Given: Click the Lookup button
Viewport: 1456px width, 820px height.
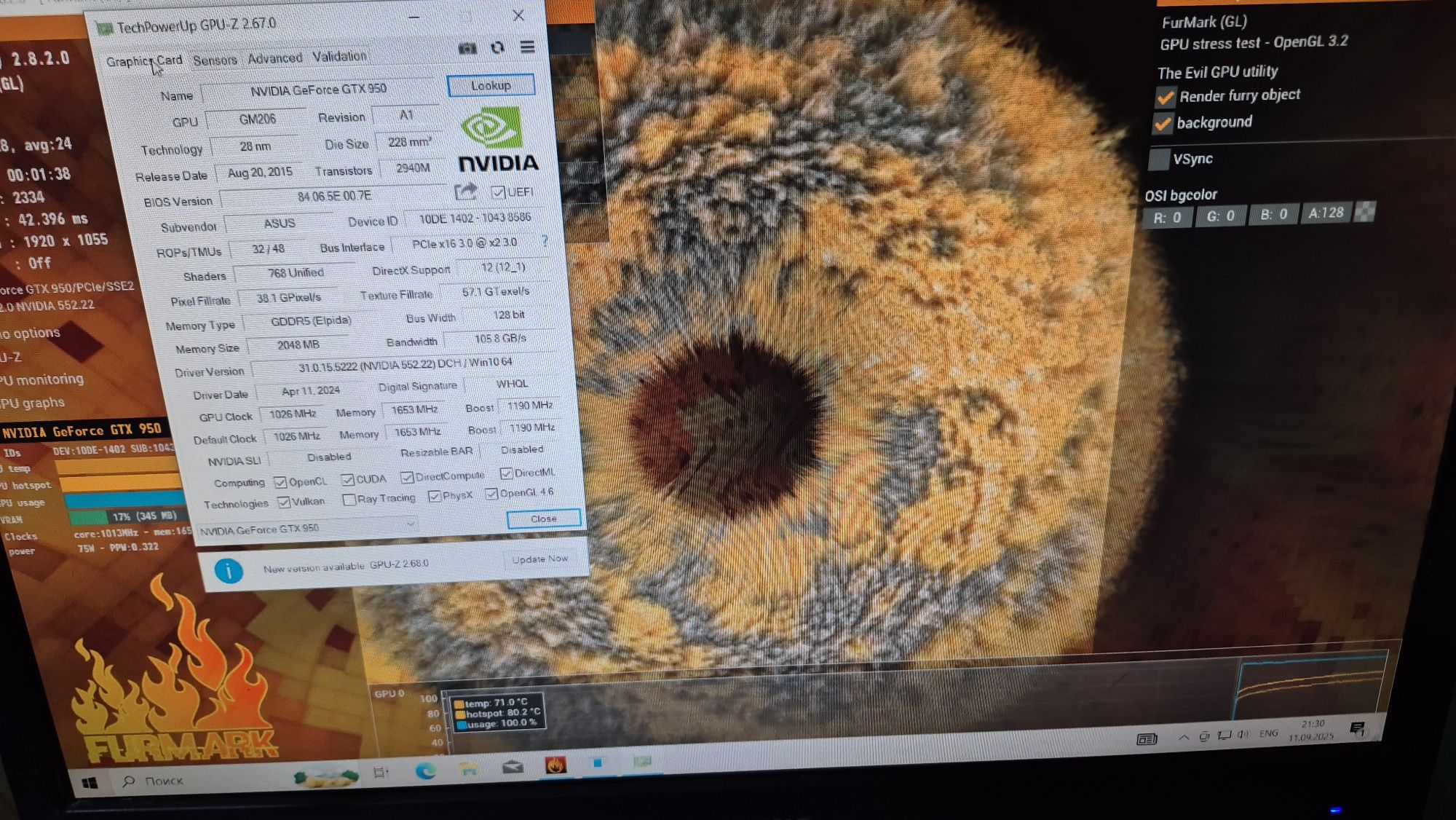Looking at the screenshot, I should (491, 85).
